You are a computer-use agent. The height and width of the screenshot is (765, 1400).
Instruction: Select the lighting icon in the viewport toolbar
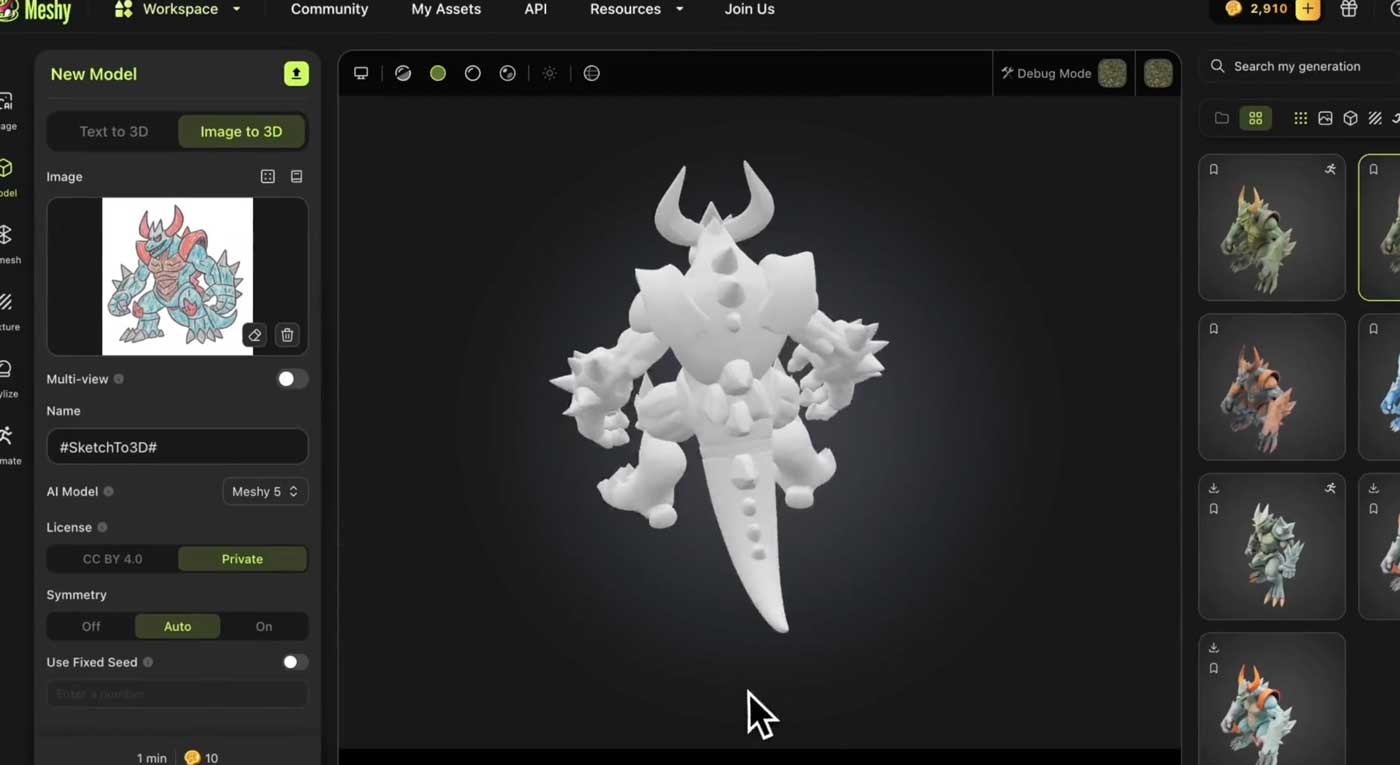(549, 72)
